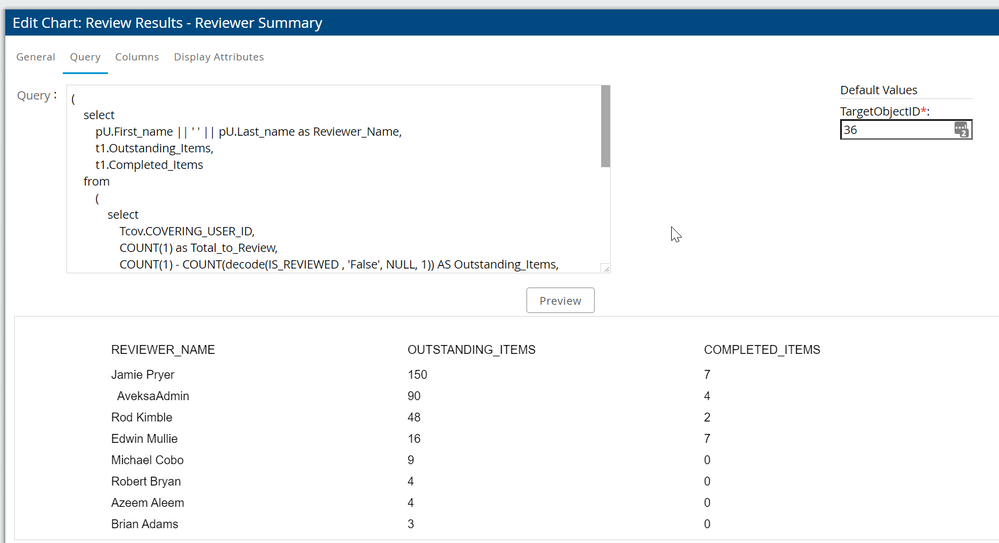
Task: Click the REVIEWER_NAME column header
Action: [163, 350]
